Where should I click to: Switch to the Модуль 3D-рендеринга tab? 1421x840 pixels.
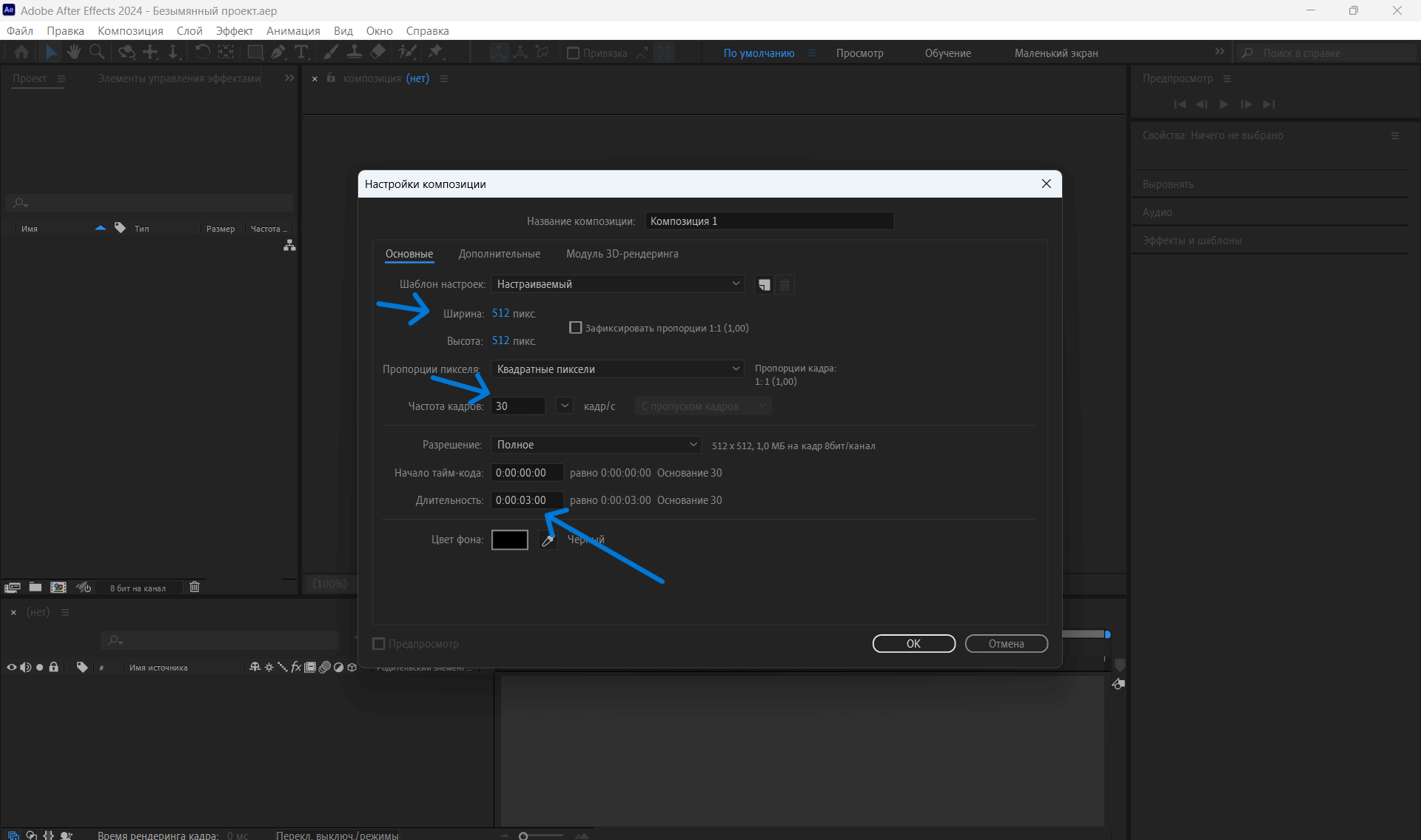[622, 254]
